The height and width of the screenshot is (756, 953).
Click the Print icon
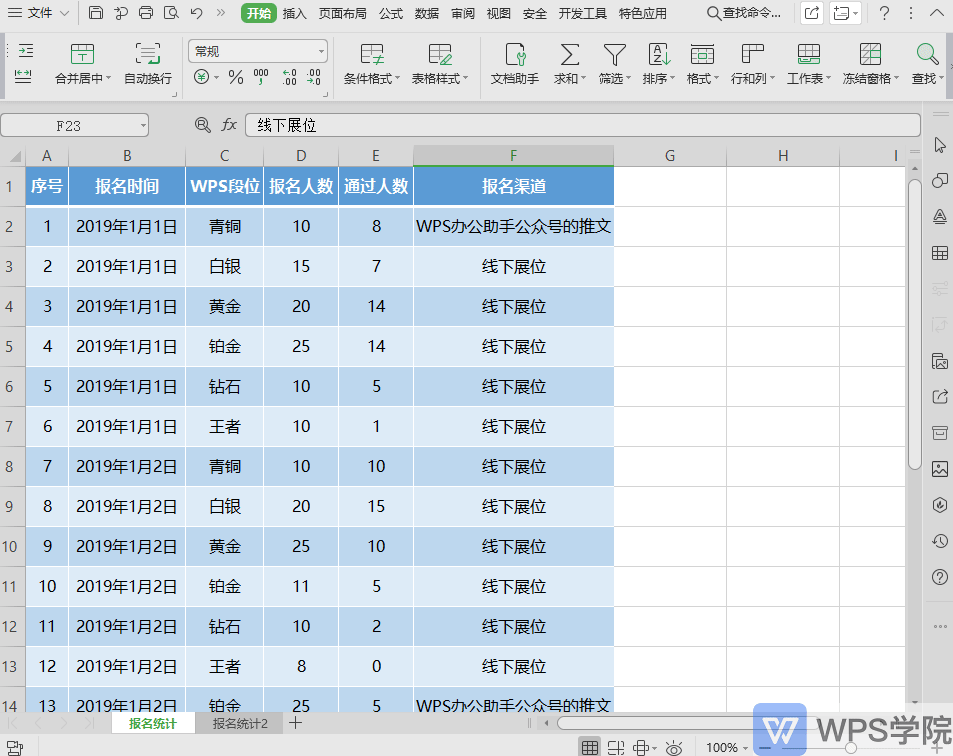point(146,13)
